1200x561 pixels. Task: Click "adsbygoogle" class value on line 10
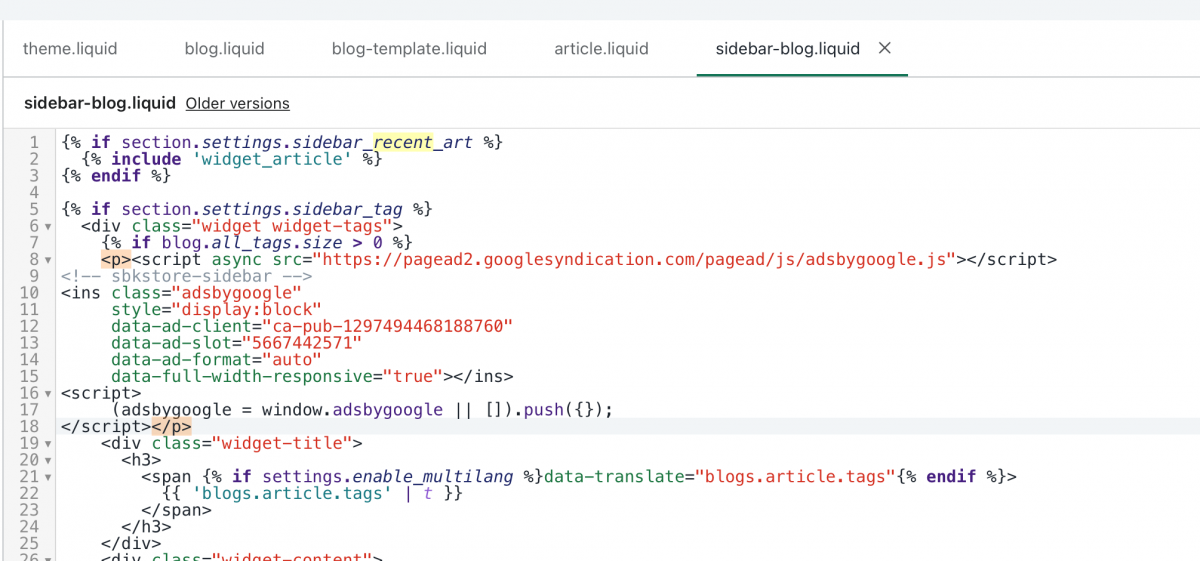236,293
